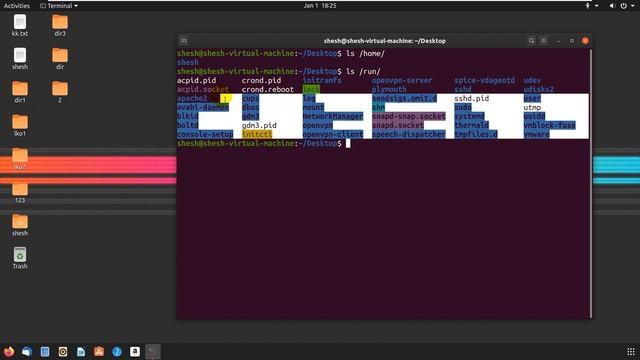Launch Thunderbird mail from the dock

tap(27, 351)
